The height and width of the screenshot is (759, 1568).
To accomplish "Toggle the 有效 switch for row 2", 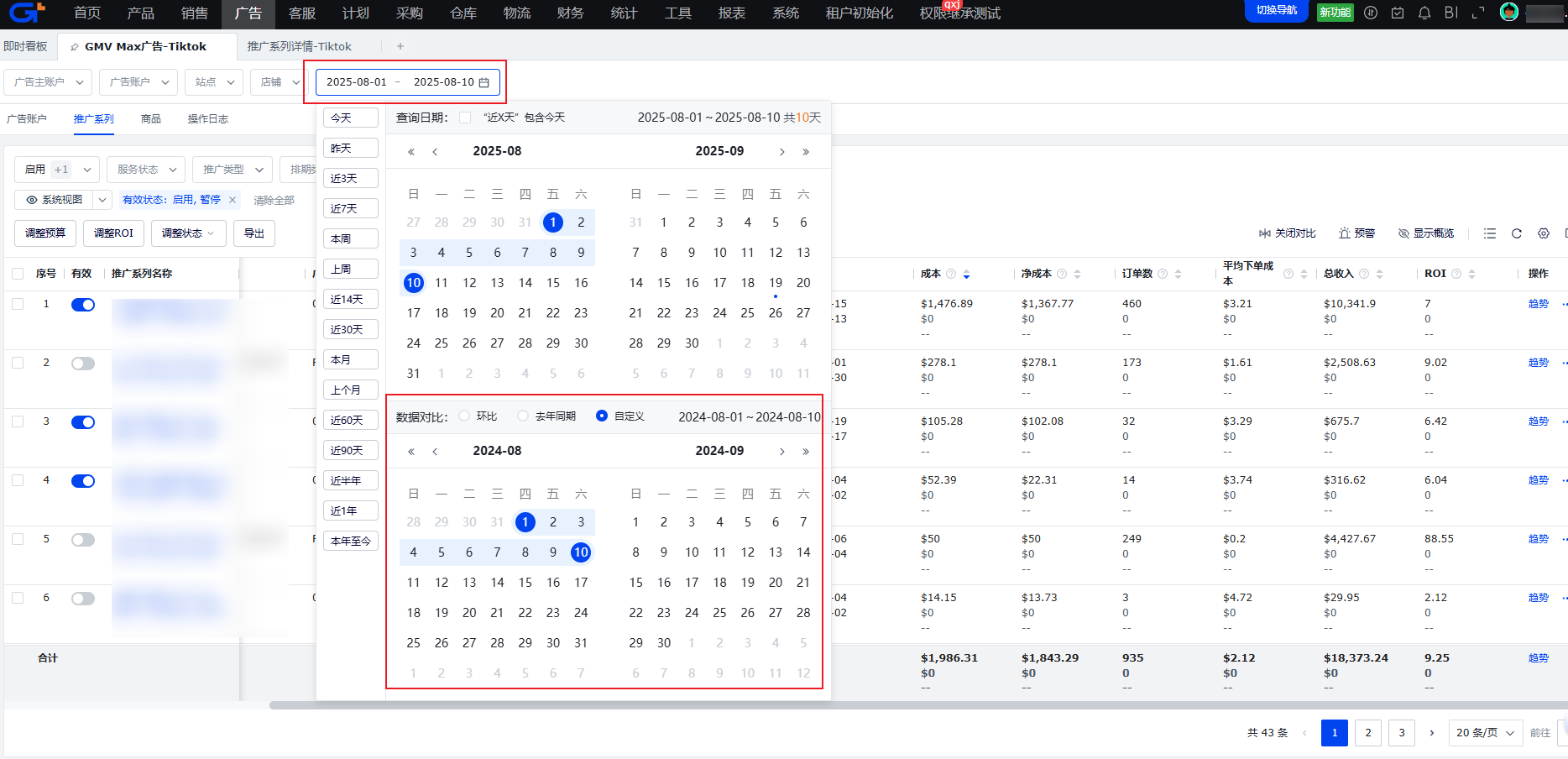I will pyautogui.click(x=83, y=364).
